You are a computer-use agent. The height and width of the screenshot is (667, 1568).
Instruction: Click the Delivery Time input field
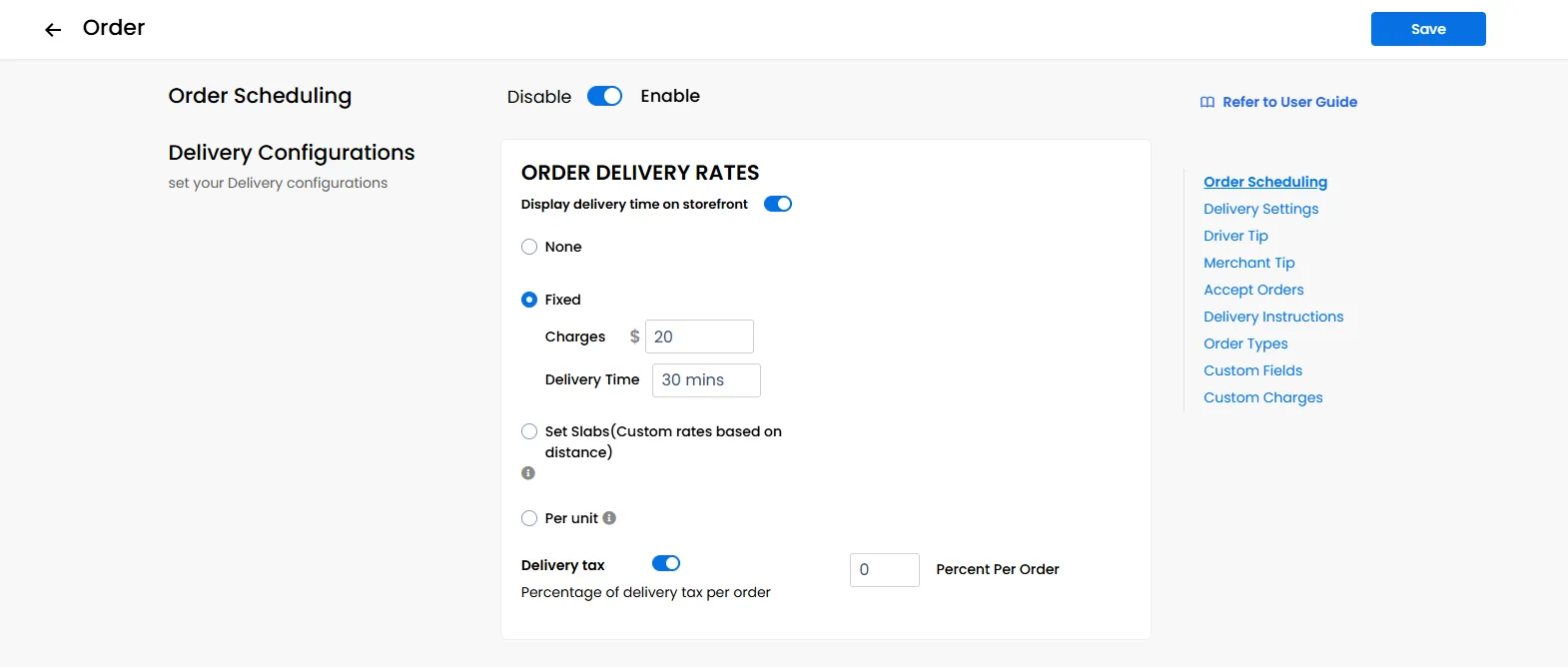coord(706,380)
